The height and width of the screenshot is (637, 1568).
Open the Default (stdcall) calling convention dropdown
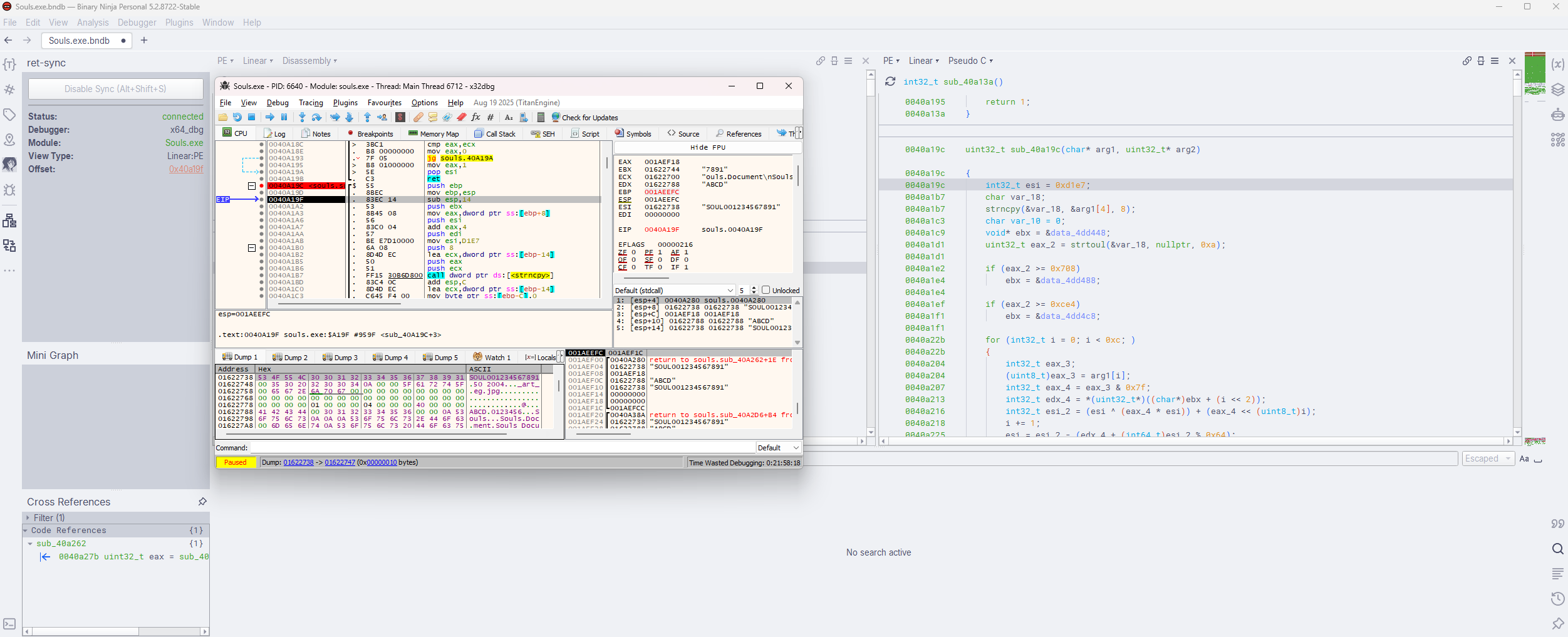[x=674, y=291]
